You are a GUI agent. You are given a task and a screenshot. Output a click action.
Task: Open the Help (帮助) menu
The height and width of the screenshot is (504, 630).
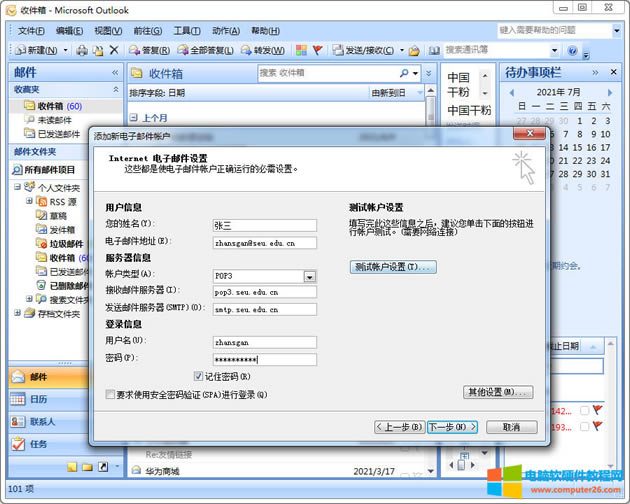265,31
